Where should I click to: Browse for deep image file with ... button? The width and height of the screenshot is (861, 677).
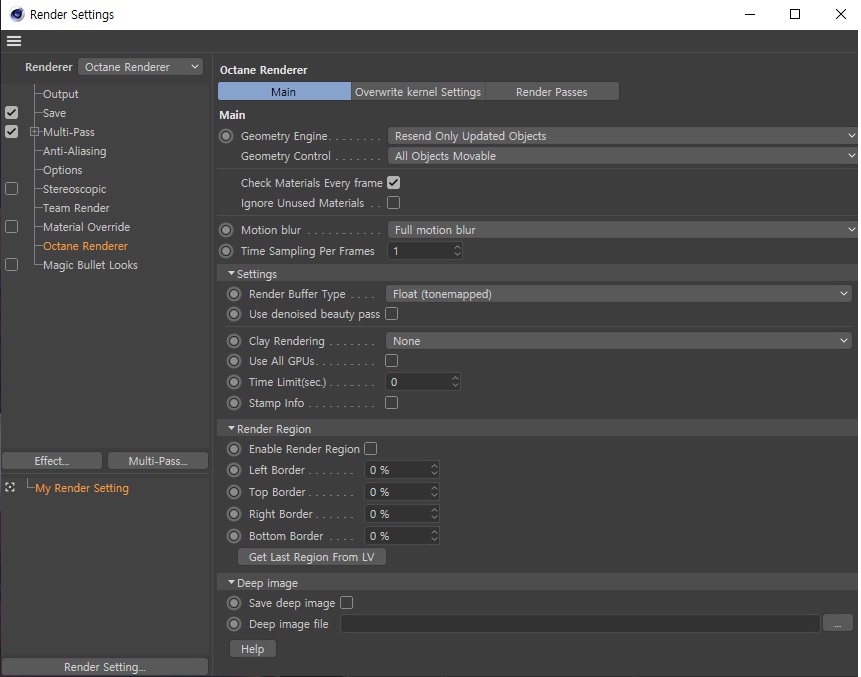pyautogui.click(x=837, y=624)
